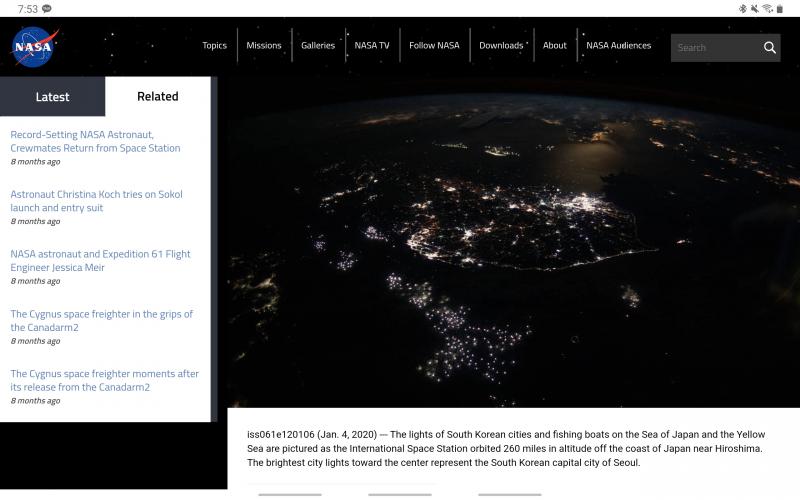Click in the Search text field
800x500 pixels.
pos(714,47)
